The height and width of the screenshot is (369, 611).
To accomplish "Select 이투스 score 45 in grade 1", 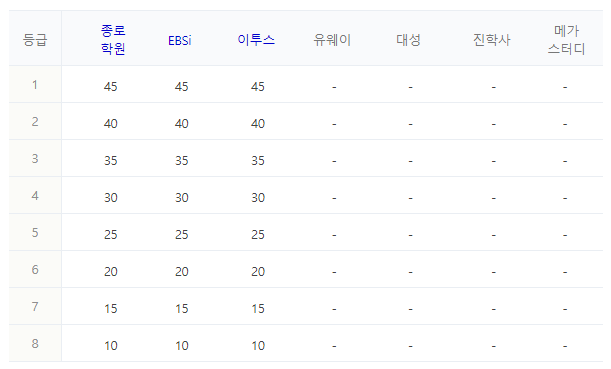I will (x=258, y=87).
